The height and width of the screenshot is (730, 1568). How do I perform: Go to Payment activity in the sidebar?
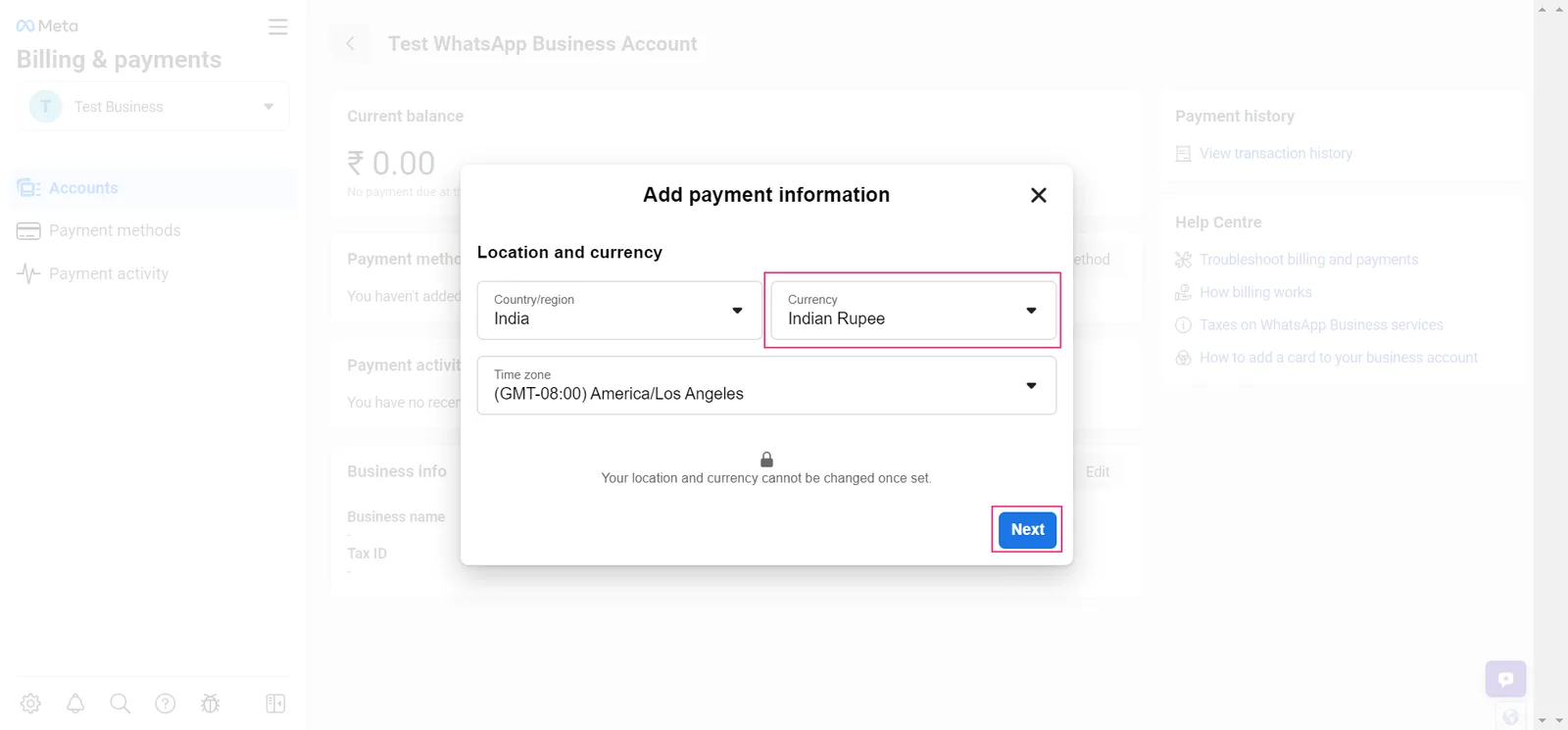153,273
